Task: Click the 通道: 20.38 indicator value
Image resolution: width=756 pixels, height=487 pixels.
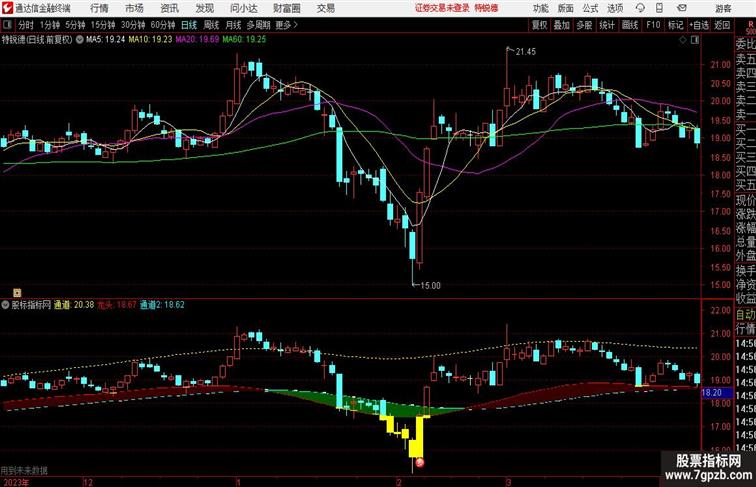Action: 74,305
